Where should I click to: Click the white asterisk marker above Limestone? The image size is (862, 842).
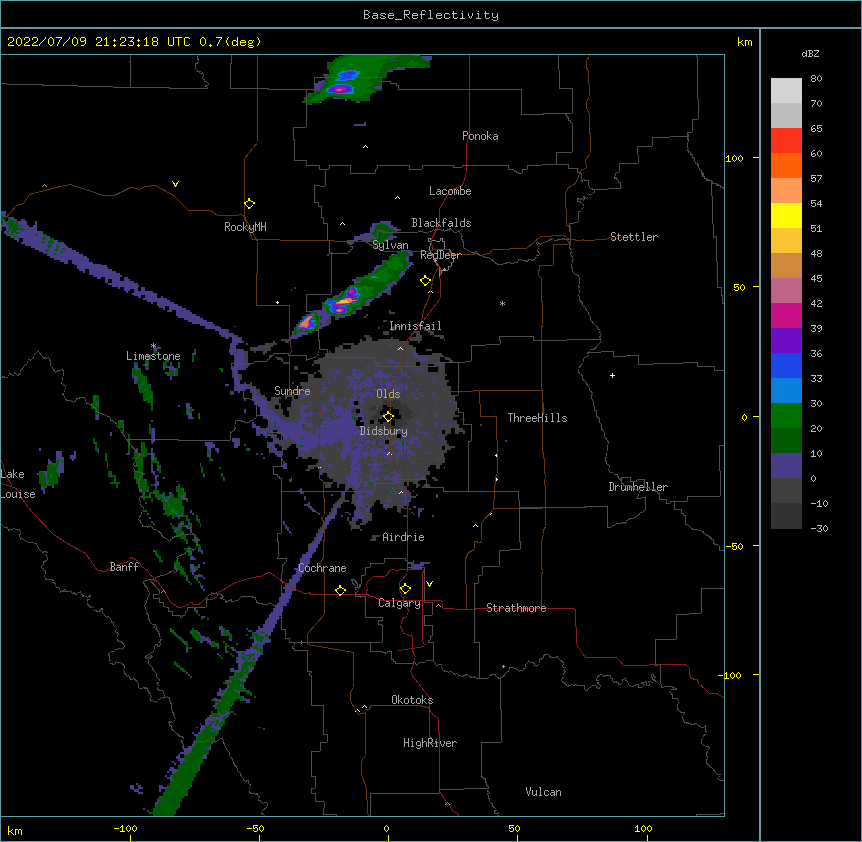tap(154, 346)
